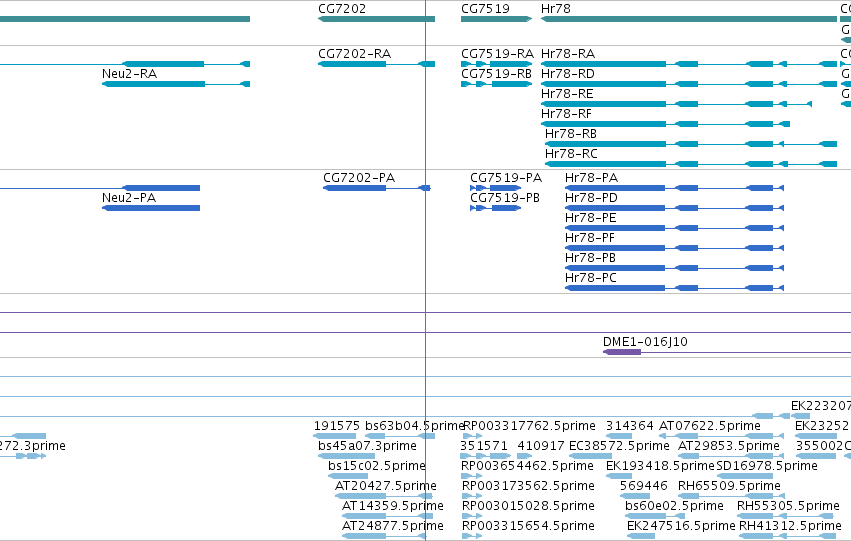Open the Hr78-PE protein label
The image size is (851, 541).
tap(590, 218)
